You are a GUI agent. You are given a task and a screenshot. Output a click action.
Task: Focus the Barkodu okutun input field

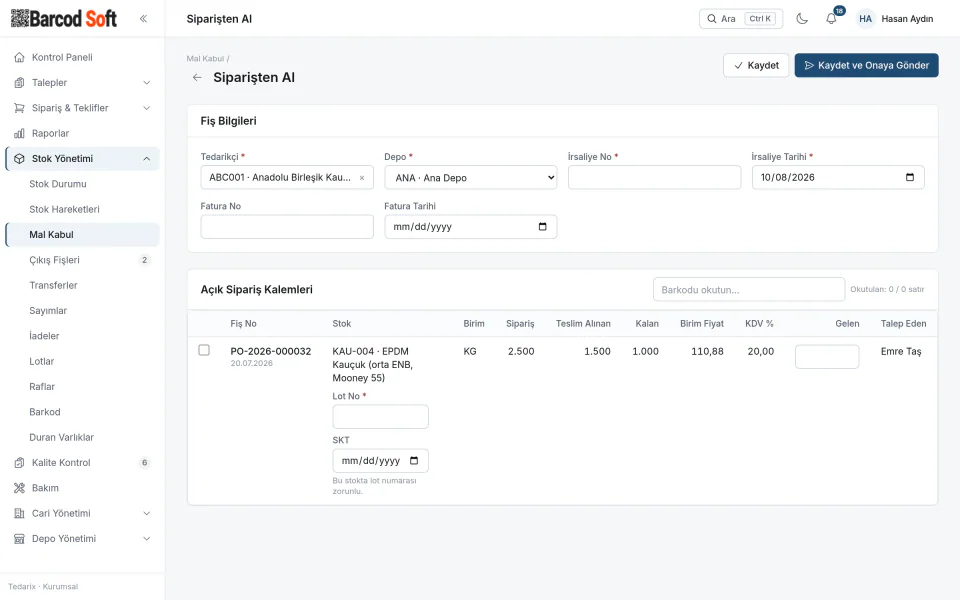tap(749, 290)
